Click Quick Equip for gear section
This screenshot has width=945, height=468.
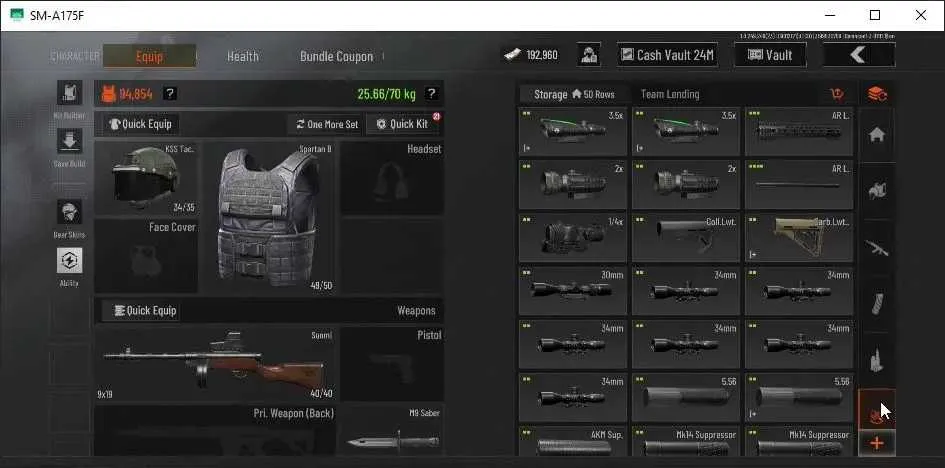click(x=140, y=124)
